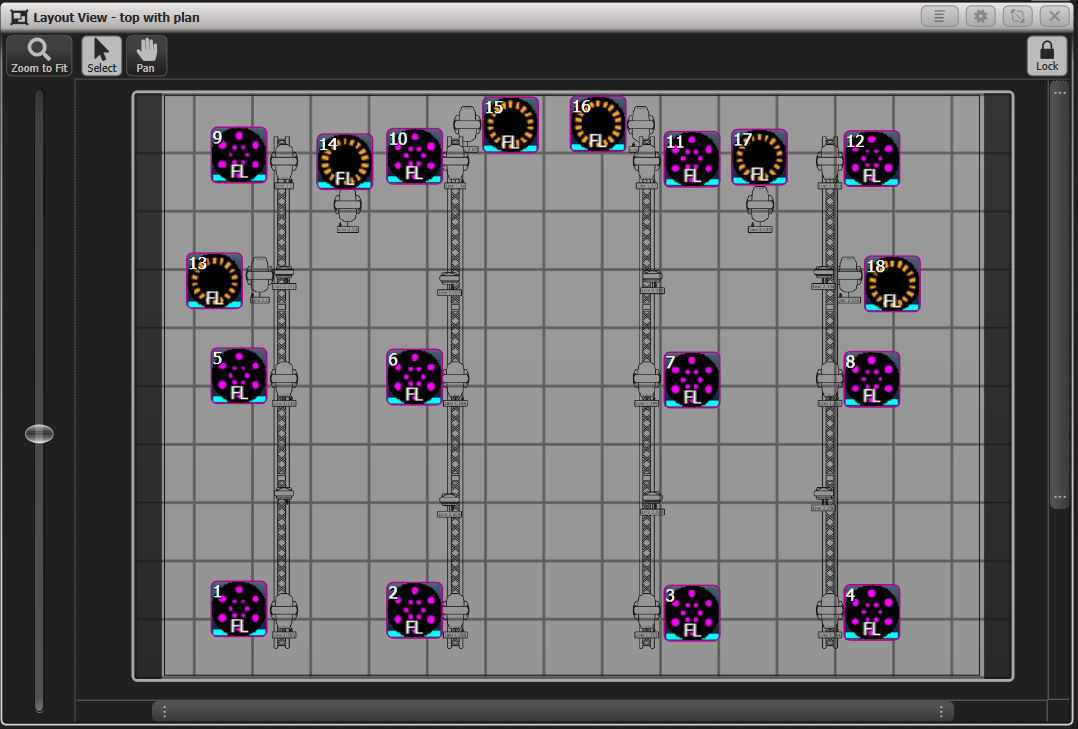
Task: Select magenta fixture number 3
Action: [692, 613]
